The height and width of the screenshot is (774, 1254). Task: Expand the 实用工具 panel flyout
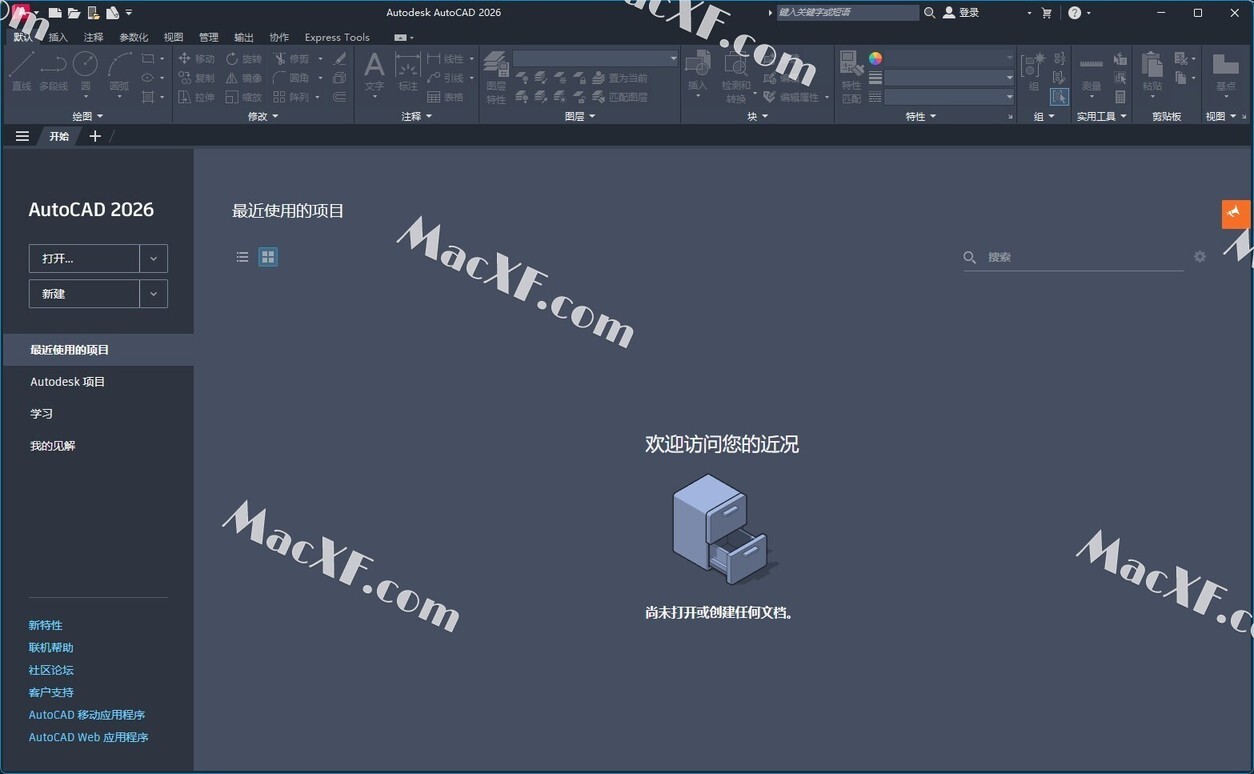pos(1102,116)
